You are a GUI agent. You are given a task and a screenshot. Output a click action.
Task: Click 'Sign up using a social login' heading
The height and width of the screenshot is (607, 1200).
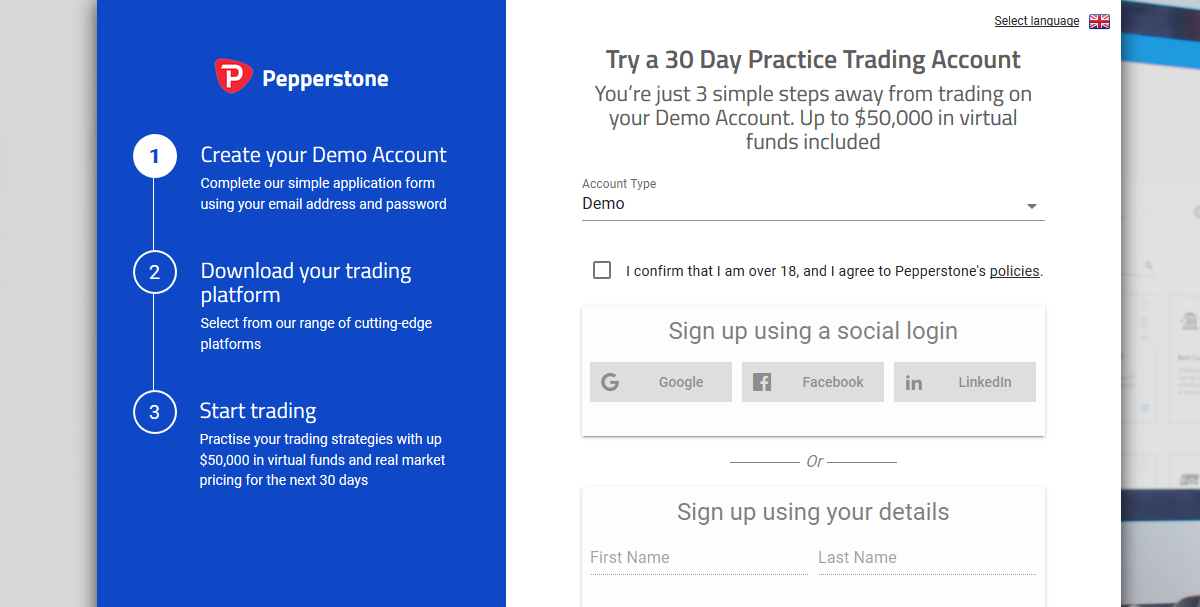click(x=813, y=331)
